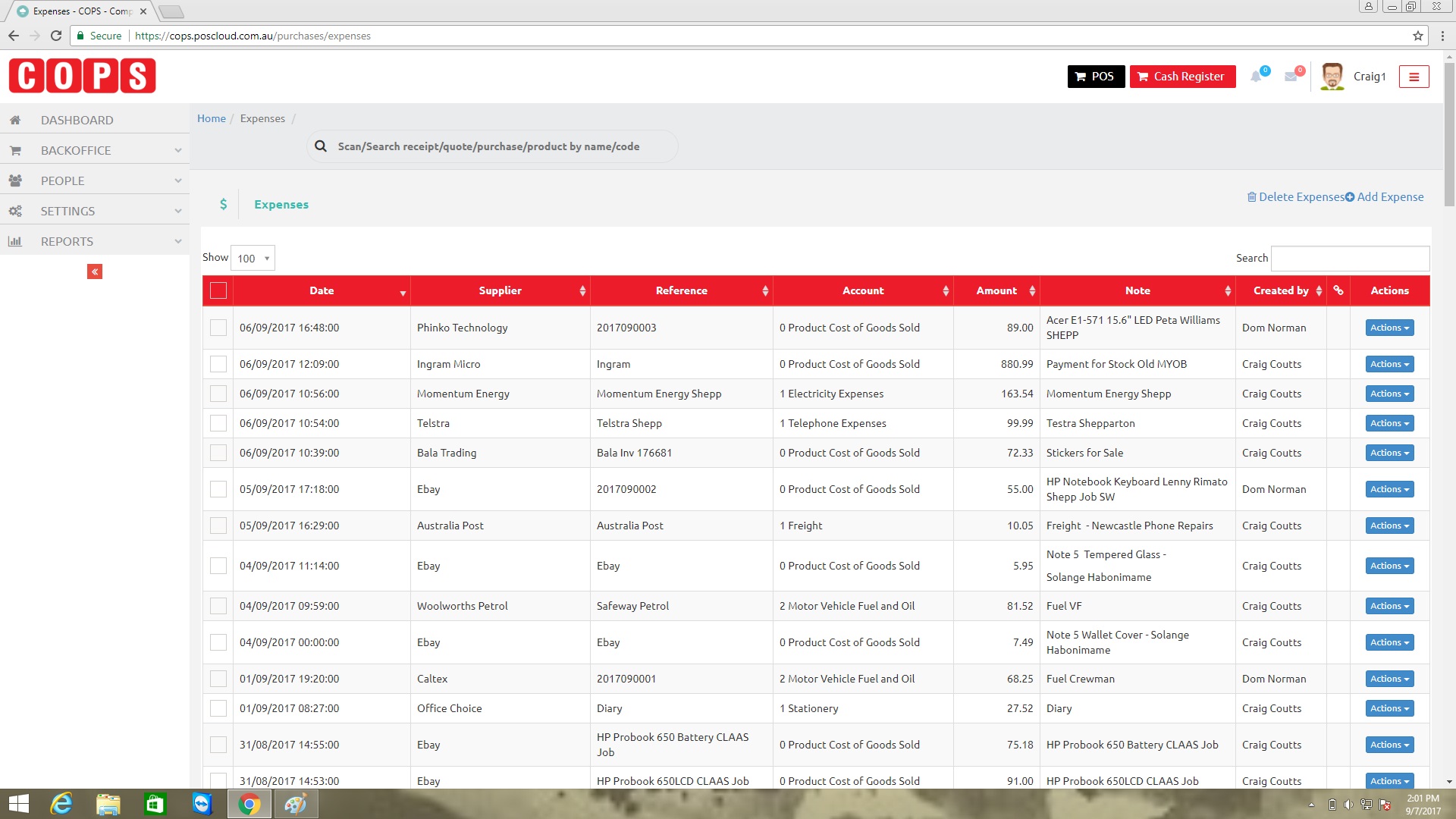Select the Telstra expense row checkbox
The width and height of the screenshot is (1456, 819).
(218, 423)
